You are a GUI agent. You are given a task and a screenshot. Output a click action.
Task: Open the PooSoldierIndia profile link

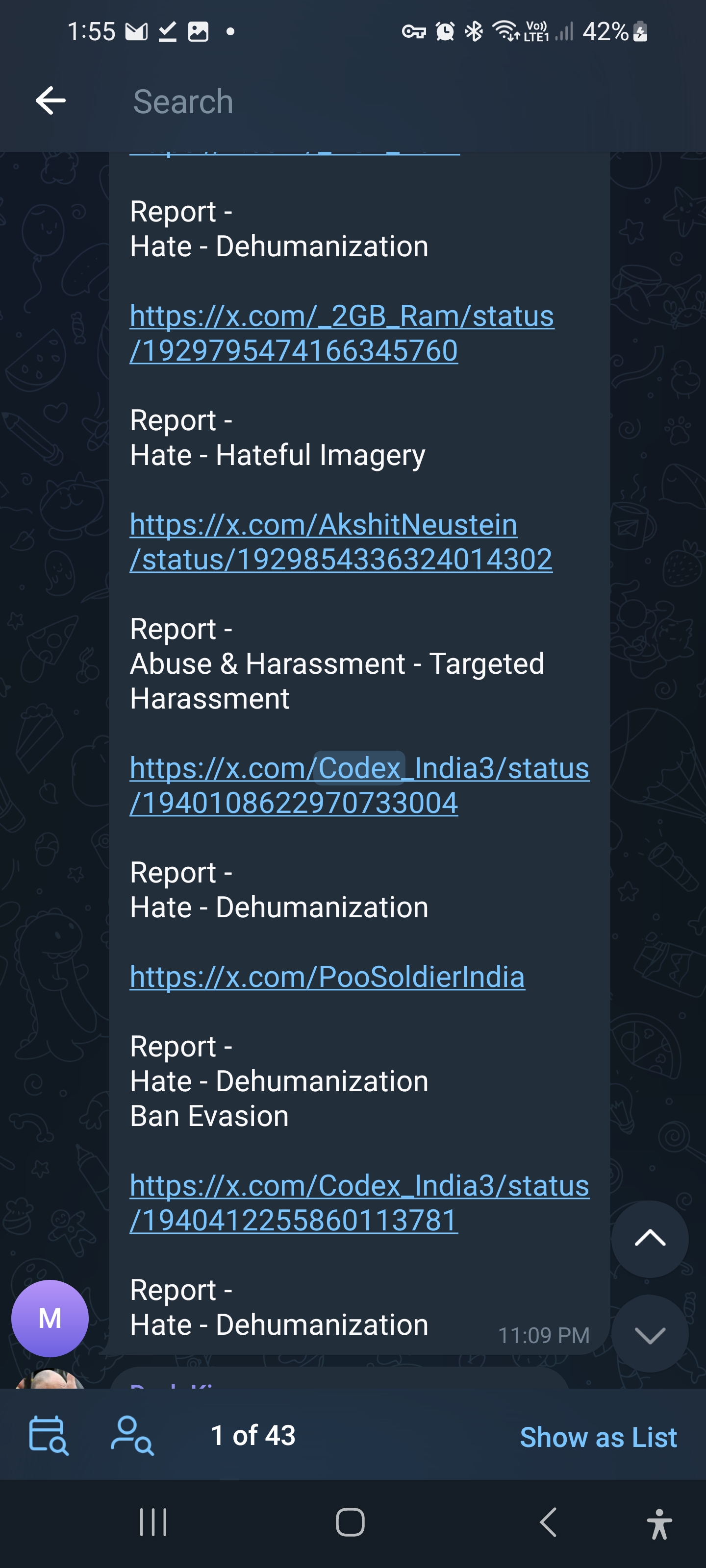coord(327,977)
